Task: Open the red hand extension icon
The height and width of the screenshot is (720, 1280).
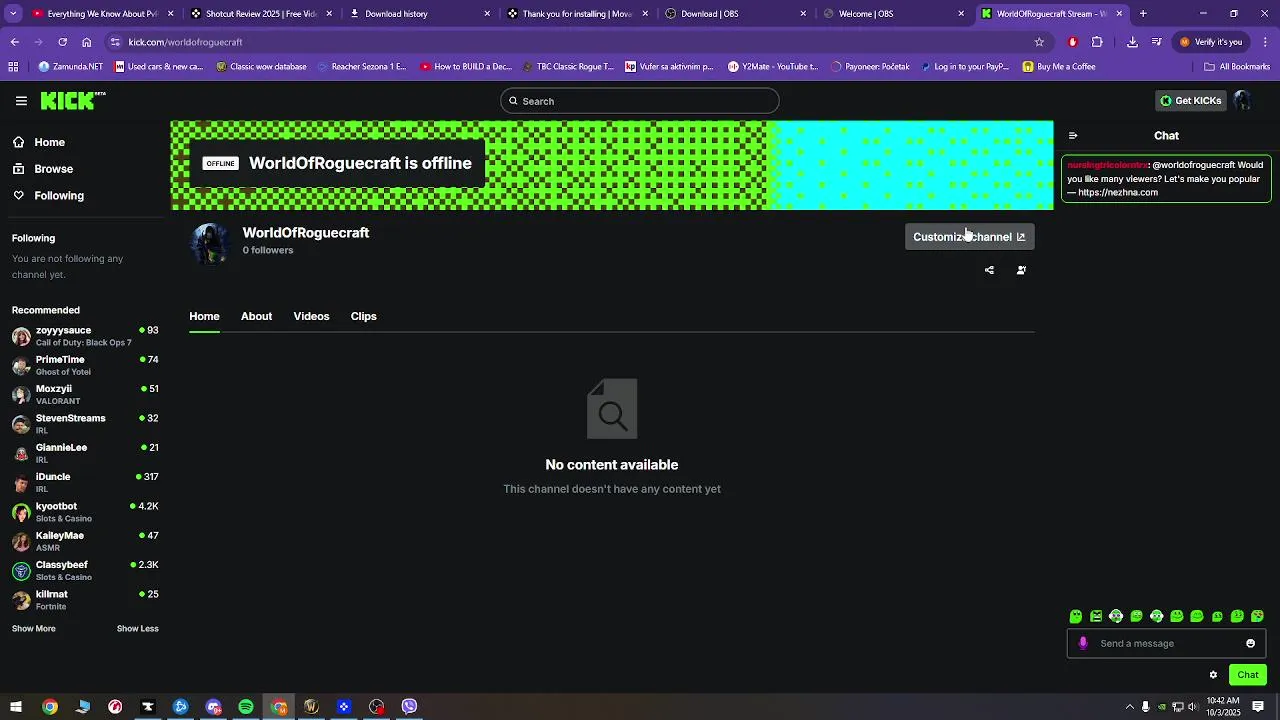Action: coord(1073,42)
